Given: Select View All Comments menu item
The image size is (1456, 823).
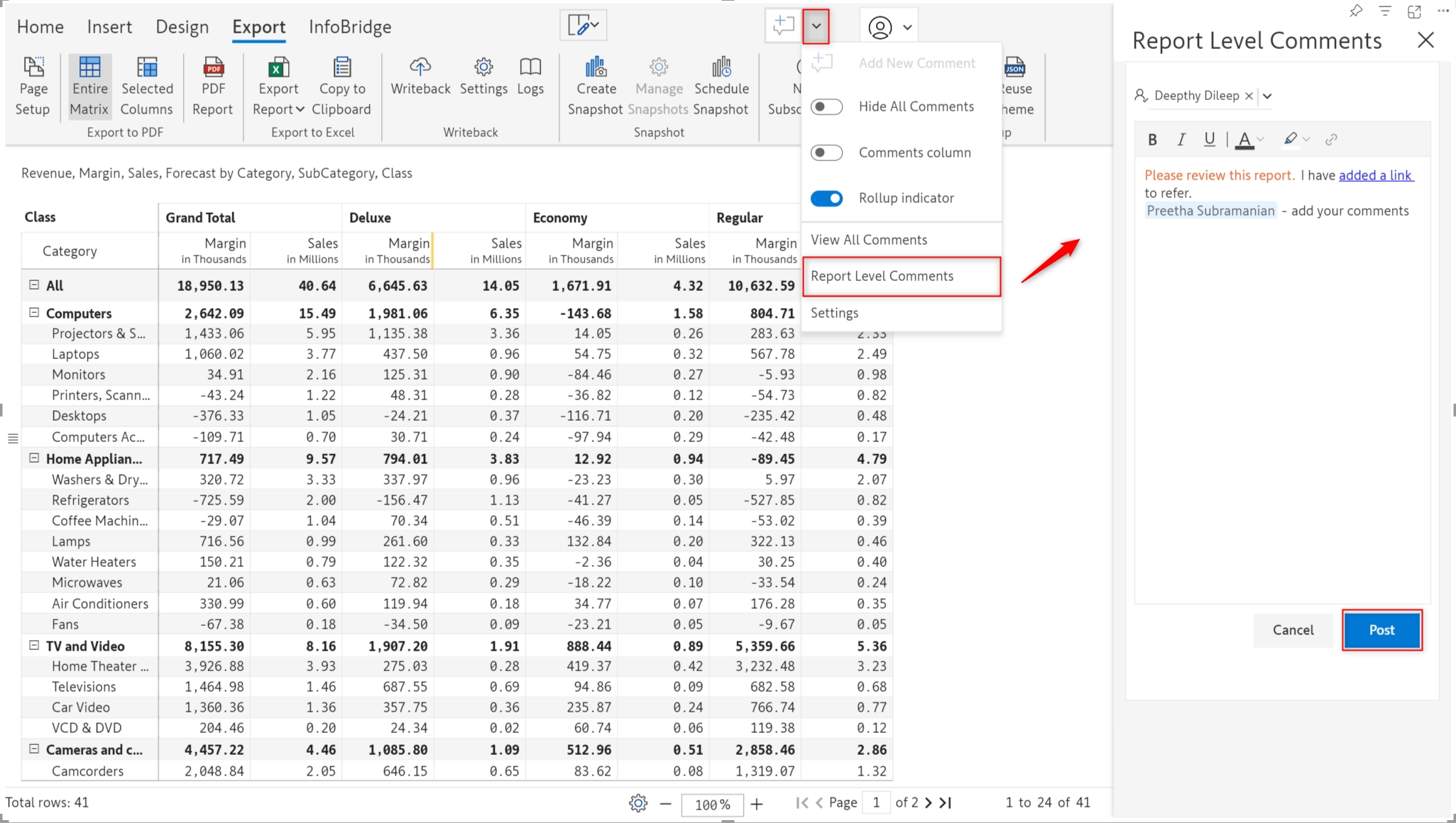Looking at the screenshot, I should coord(869,240).
